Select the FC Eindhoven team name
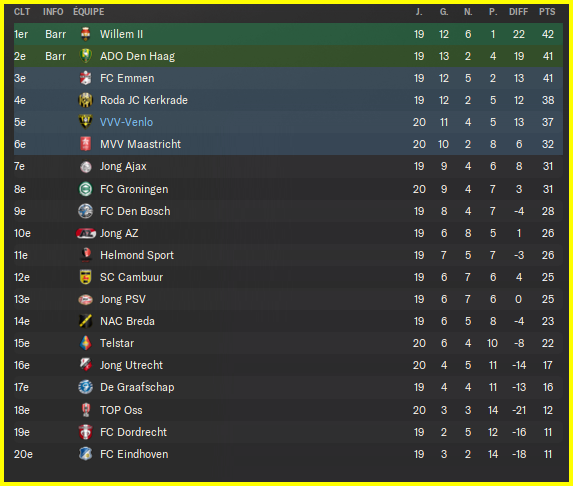 (134, 454)
